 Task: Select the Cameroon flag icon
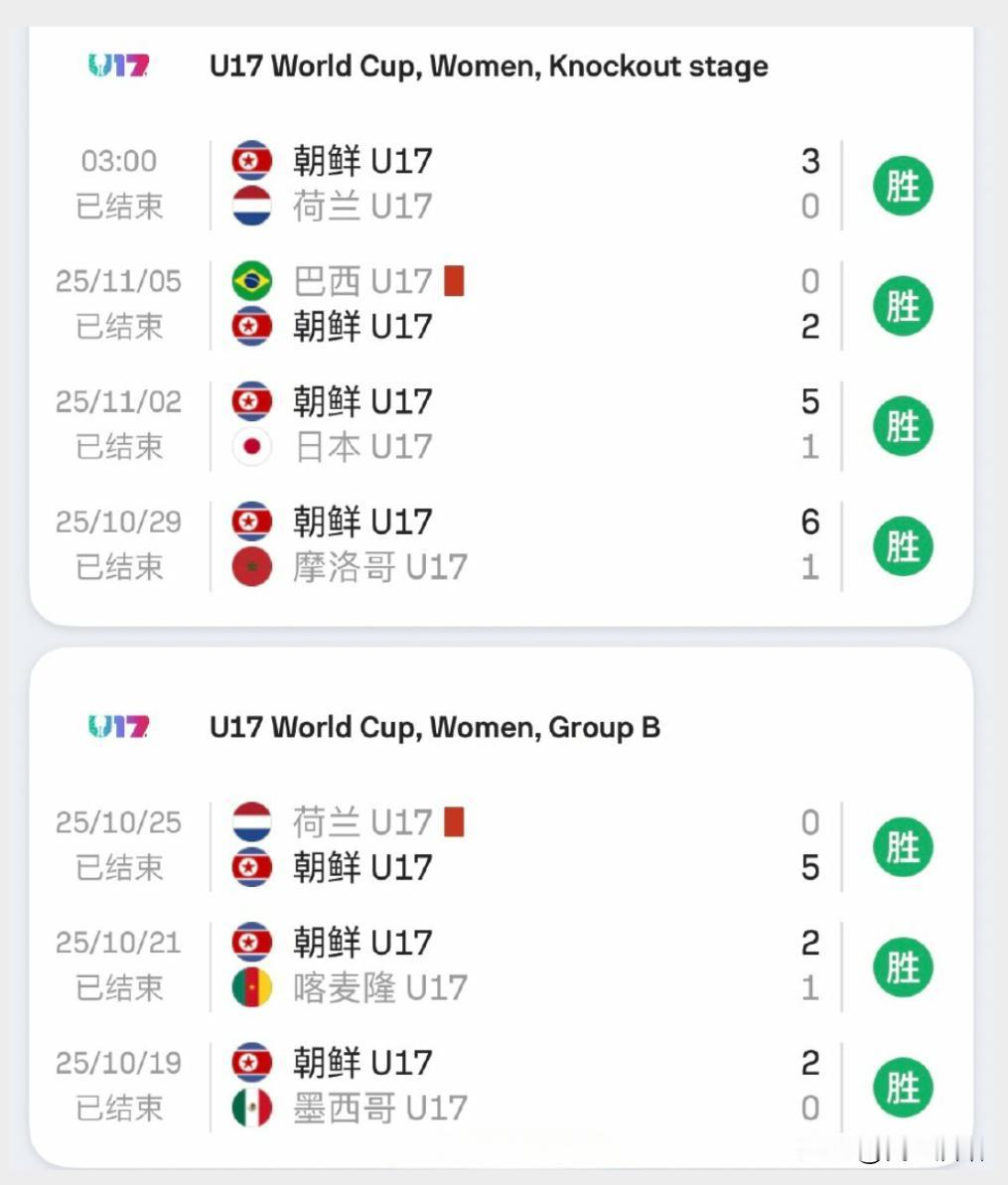(x=251, y=988)
